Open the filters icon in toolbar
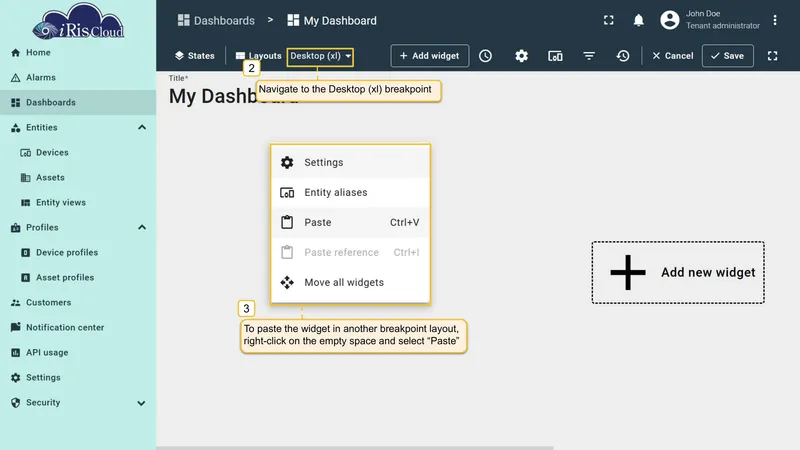Screen dimensions: 800x450 (589, 56)
